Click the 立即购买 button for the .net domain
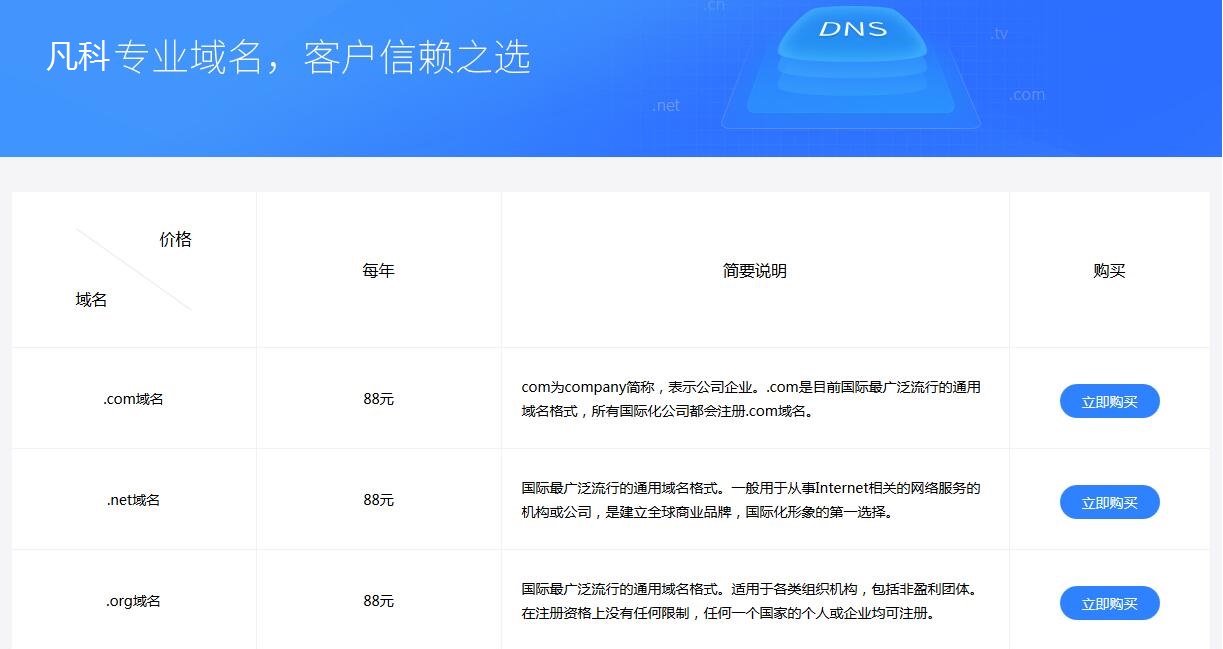The height and width of the screenshot is (649, 1223). point(1109,502)
